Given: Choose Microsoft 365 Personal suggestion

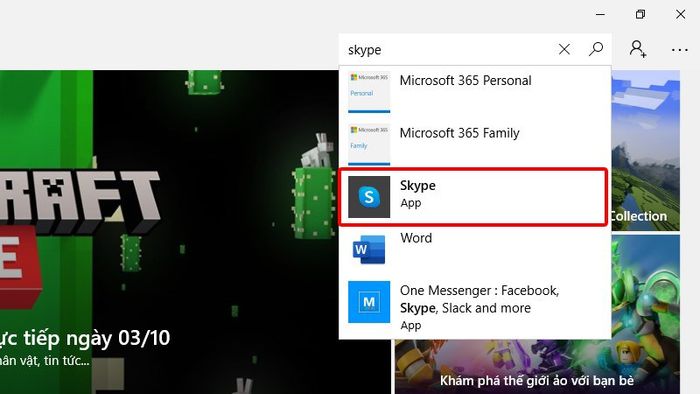Looking at the screenshot, I should 475,92.
